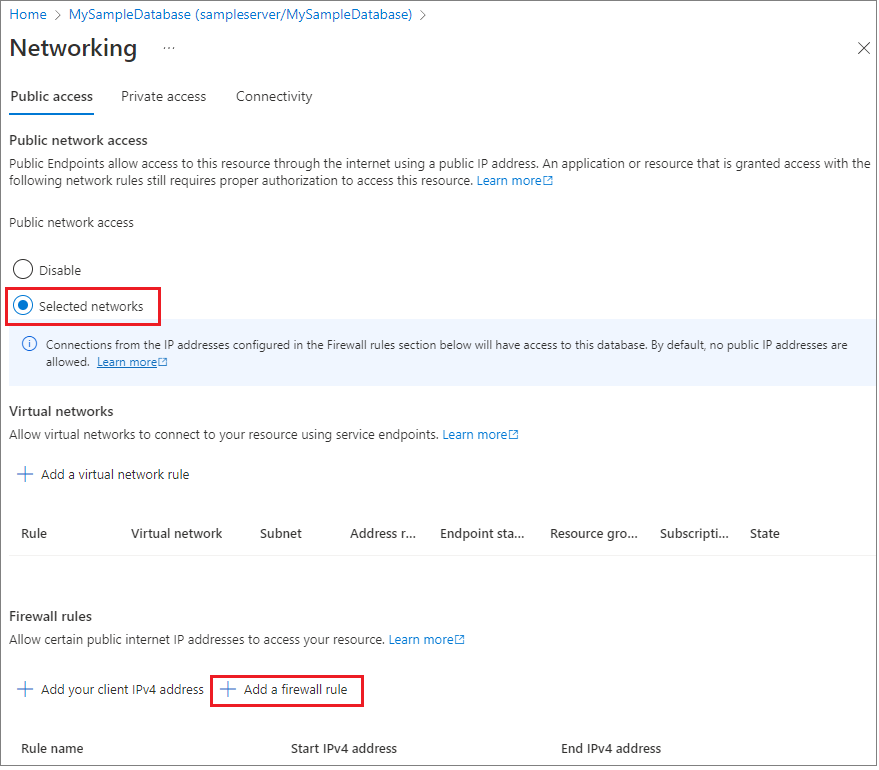Click the plus icon for Add your client IPv4 address
Viewport: 879px width, 770px height.
point(25,689)
